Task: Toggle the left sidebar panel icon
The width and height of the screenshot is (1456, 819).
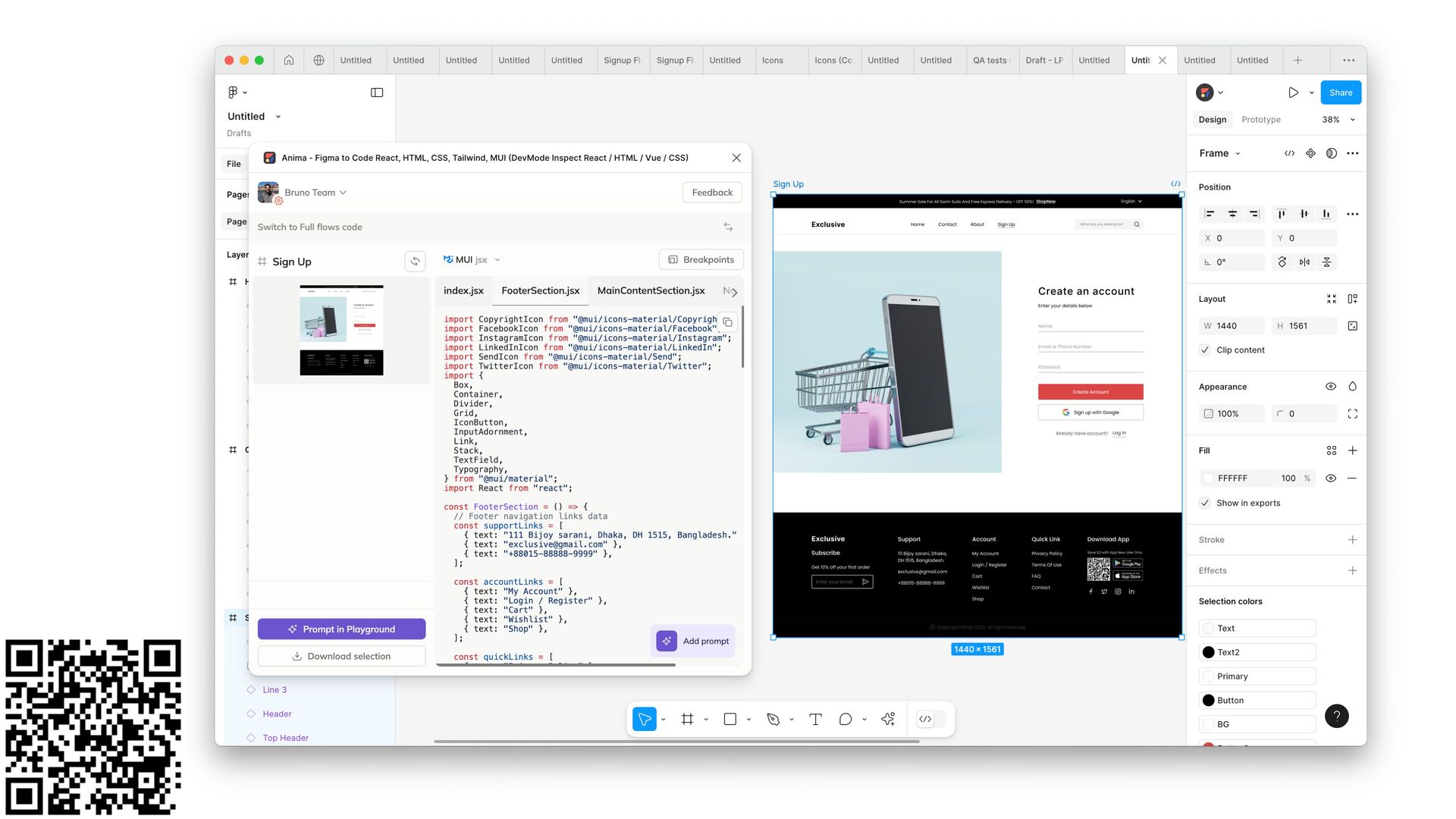Action: click(x=377, y=93)
